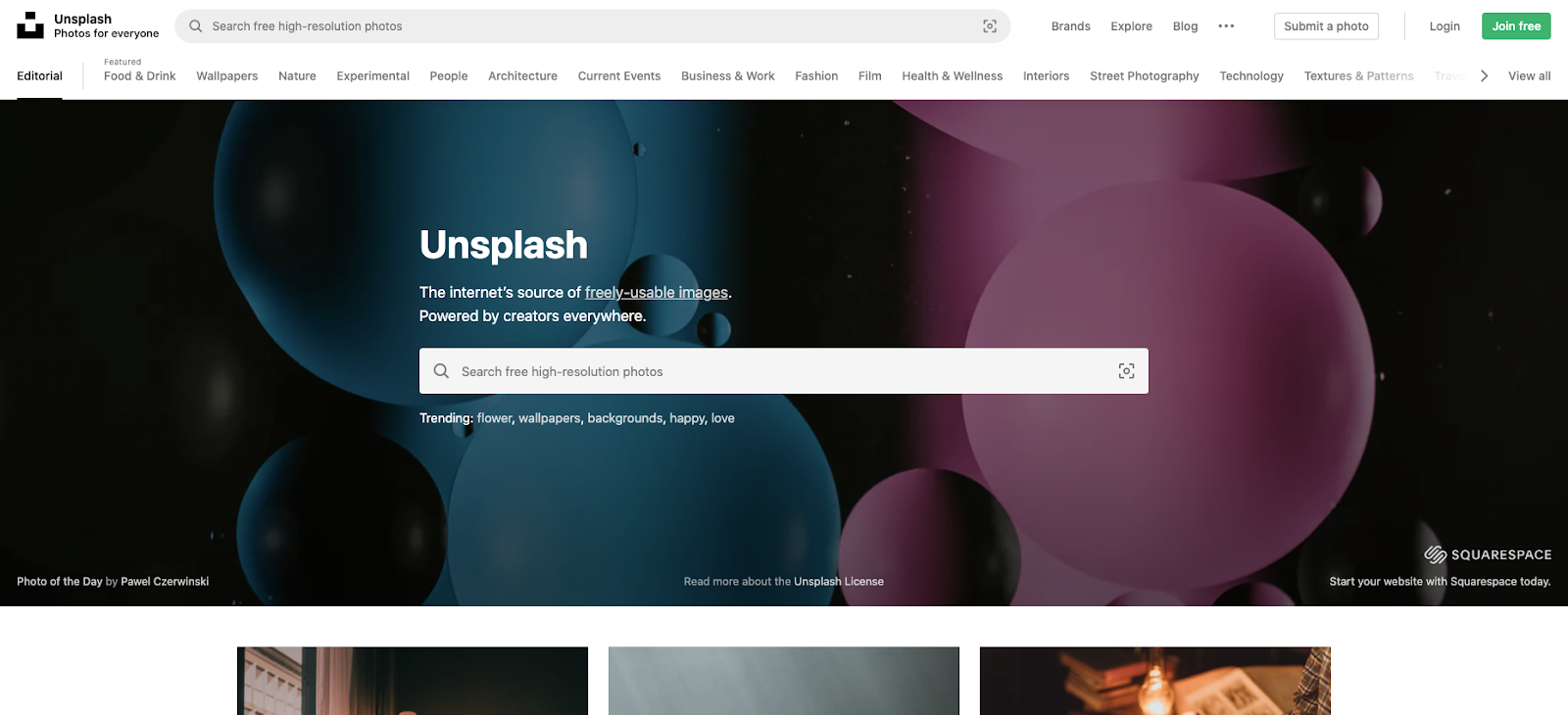Click the freely-usable images link
This screenshot has width=1568, height=715.
(657, 292)
